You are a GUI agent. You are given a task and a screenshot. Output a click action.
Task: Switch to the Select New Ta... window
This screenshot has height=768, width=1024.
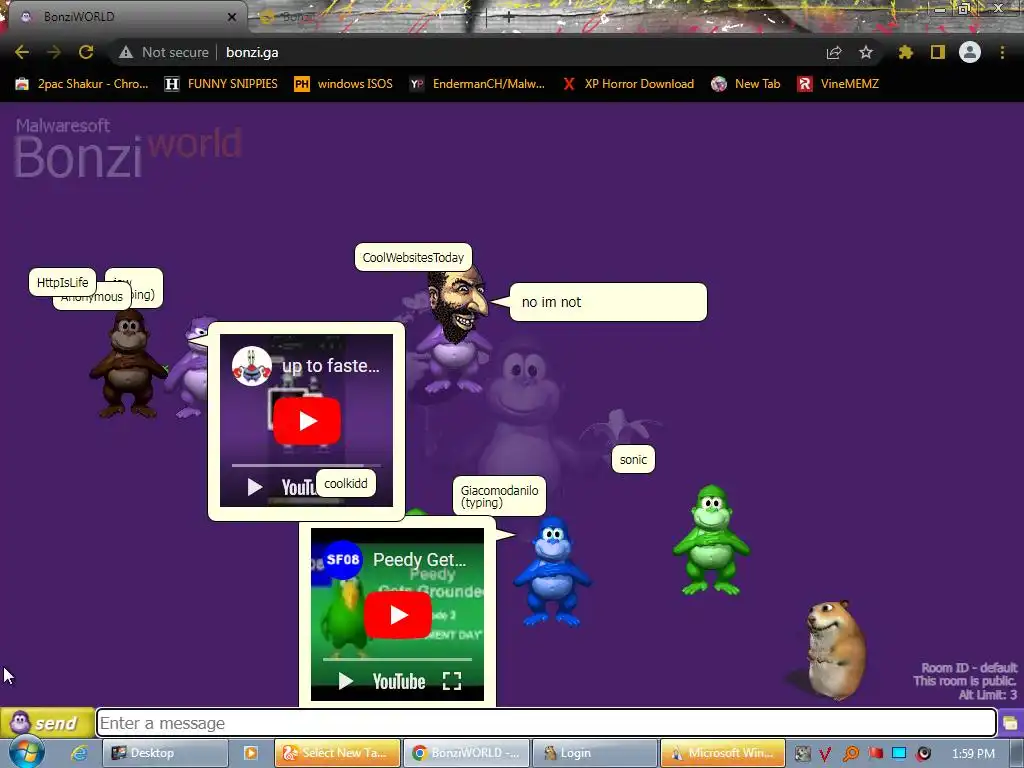click(x=338, y=753)
